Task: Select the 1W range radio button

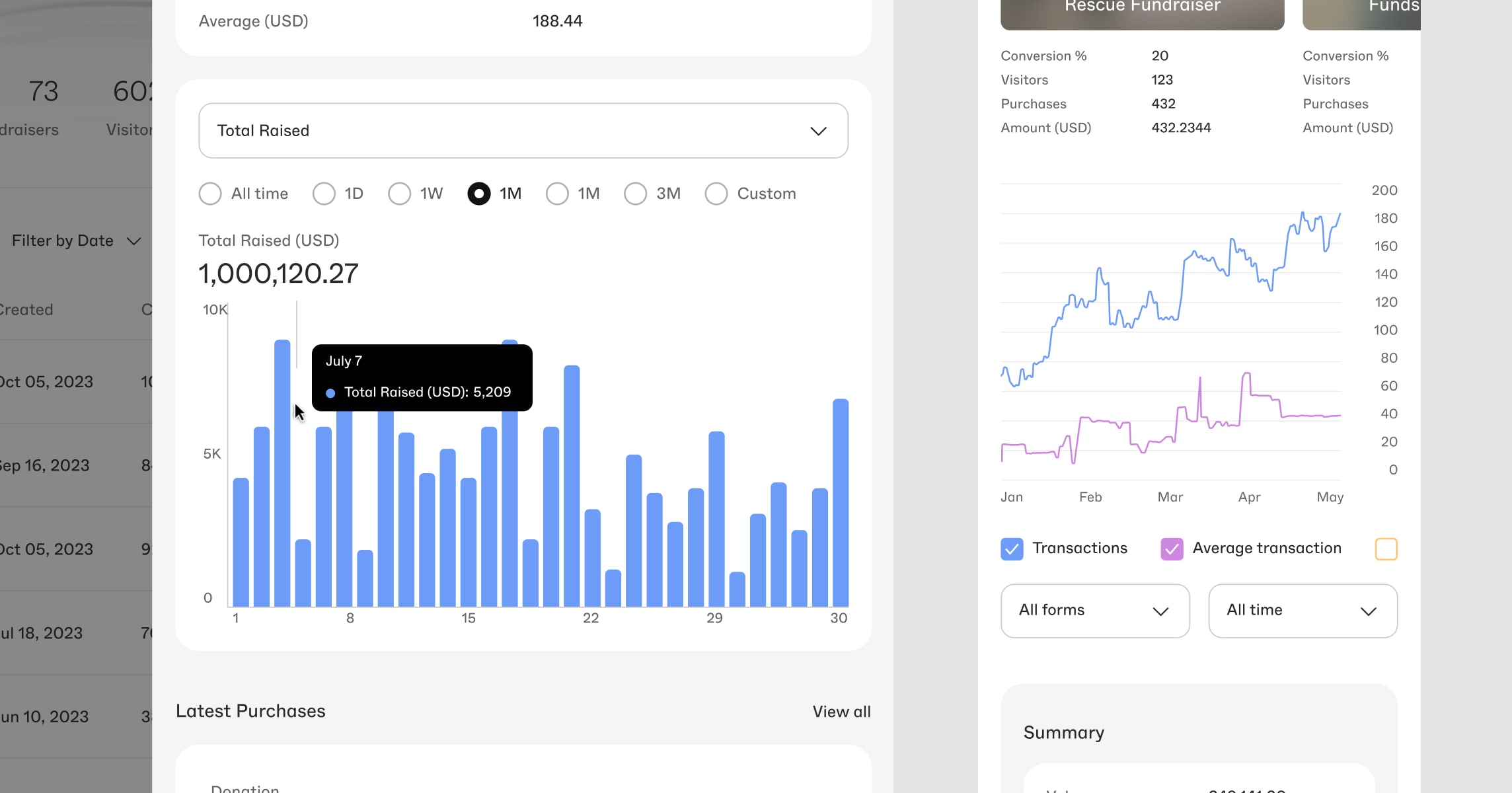Action: pos(399,194)
